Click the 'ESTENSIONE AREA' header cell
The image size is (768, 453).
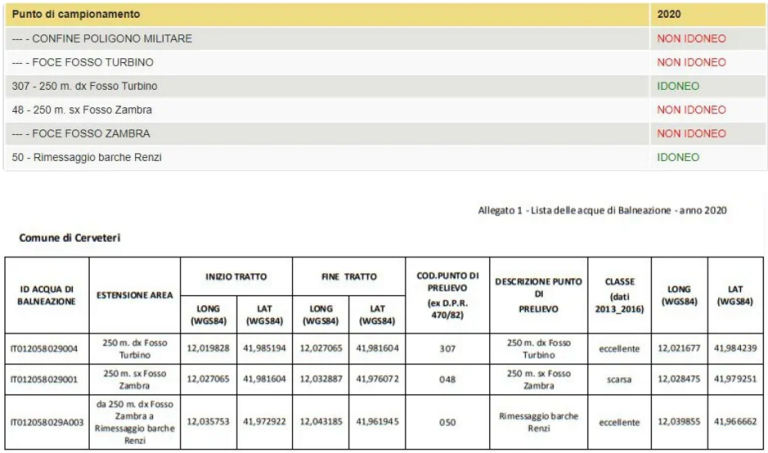tap(134, 295)
